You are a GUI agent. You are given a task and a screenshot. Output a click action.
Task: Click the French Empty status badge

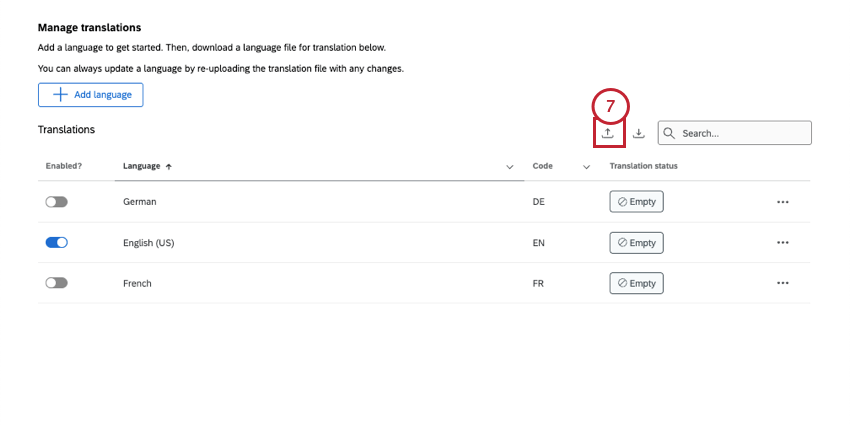pyautogui.click(x=636, y=283)
